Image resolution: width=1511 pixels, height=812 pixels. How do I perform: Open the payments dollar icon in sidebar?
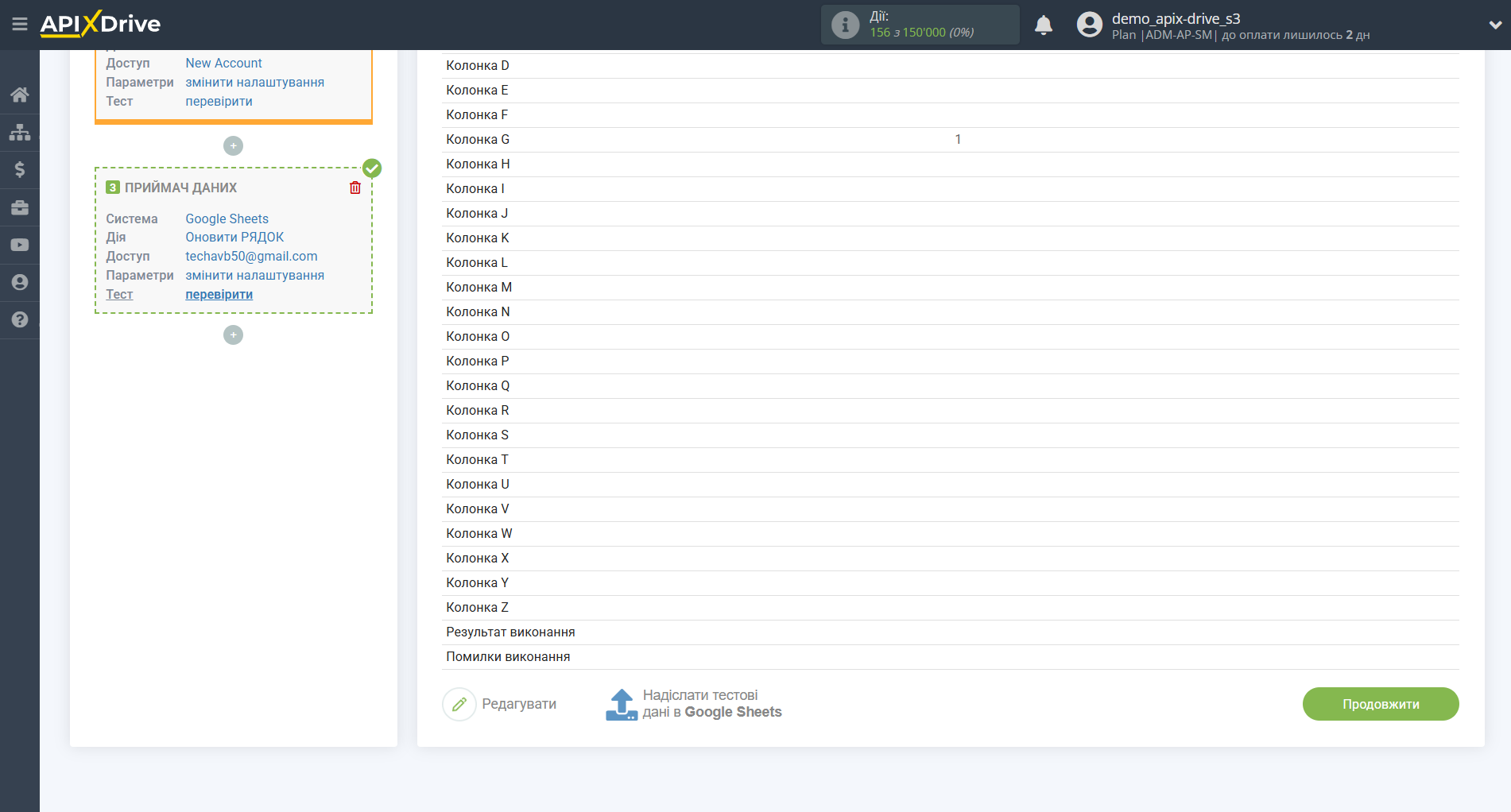pyautogui.click(x=20, y=169)
